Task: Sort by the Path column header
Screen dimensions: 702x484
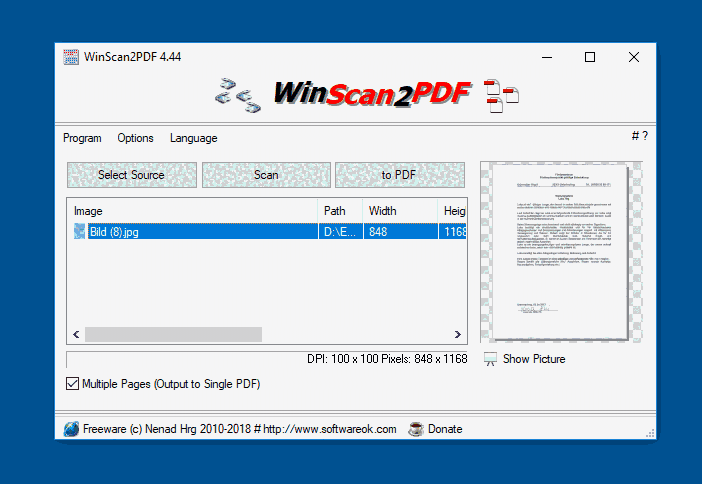Action: click(340, 211)
